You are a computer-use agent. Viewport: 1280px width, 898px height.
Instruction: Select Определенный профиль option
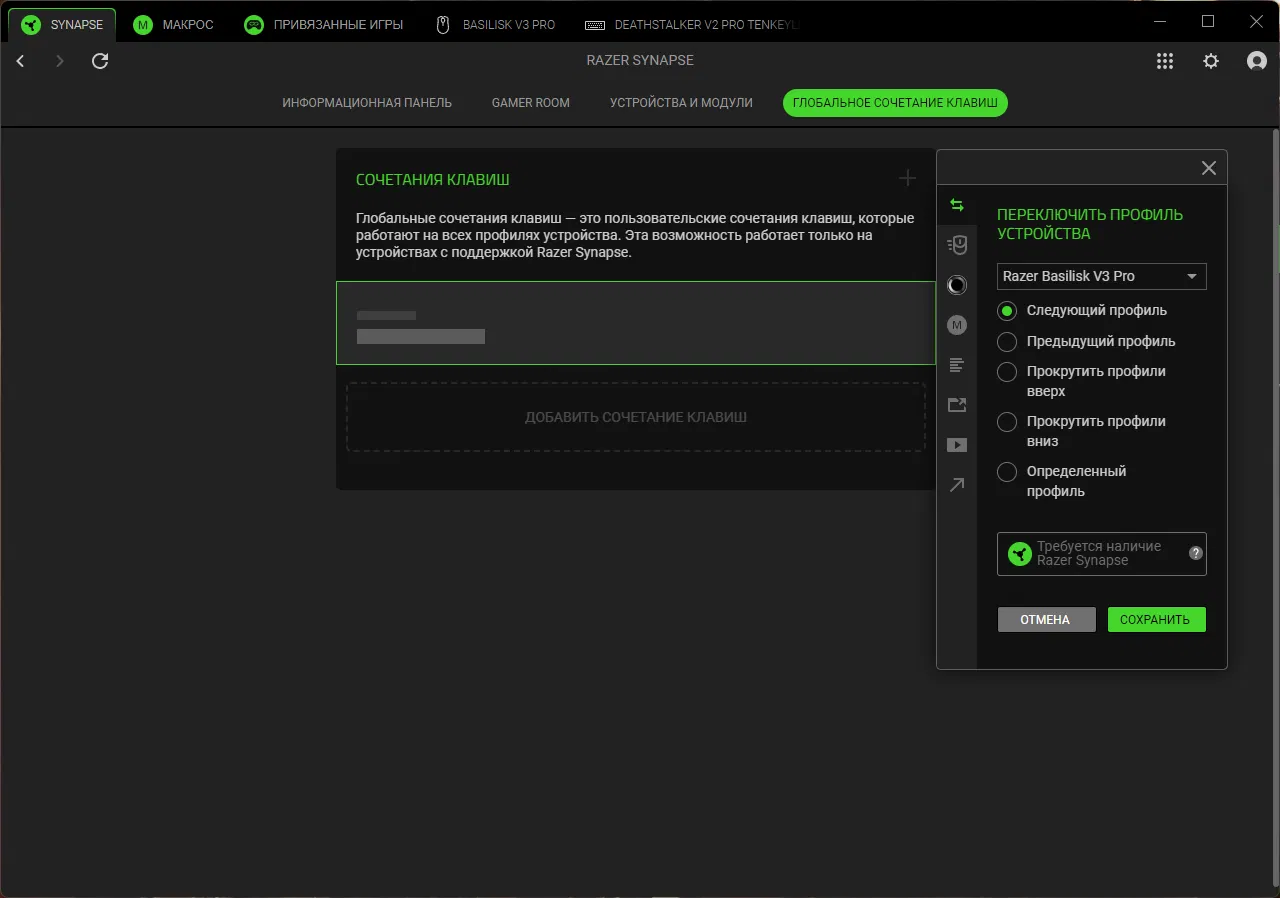click(x=1062, y=481)
